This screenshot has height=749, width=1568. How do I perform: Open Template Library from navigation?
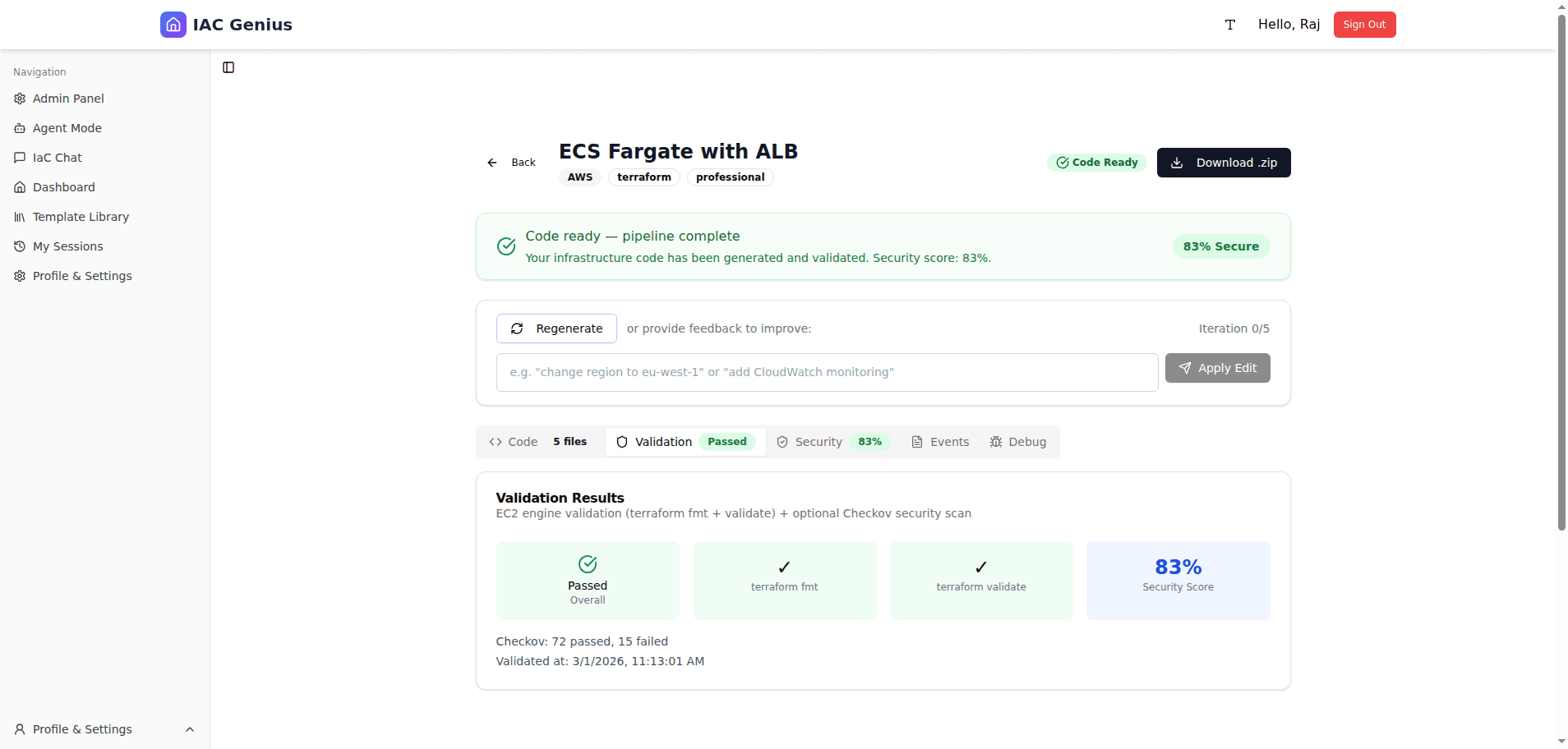[x=81, y=217]
